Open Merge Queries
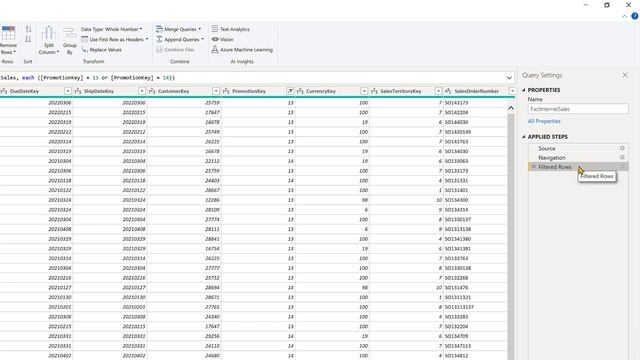Screen dimensions: 640x360 [176, 29]
